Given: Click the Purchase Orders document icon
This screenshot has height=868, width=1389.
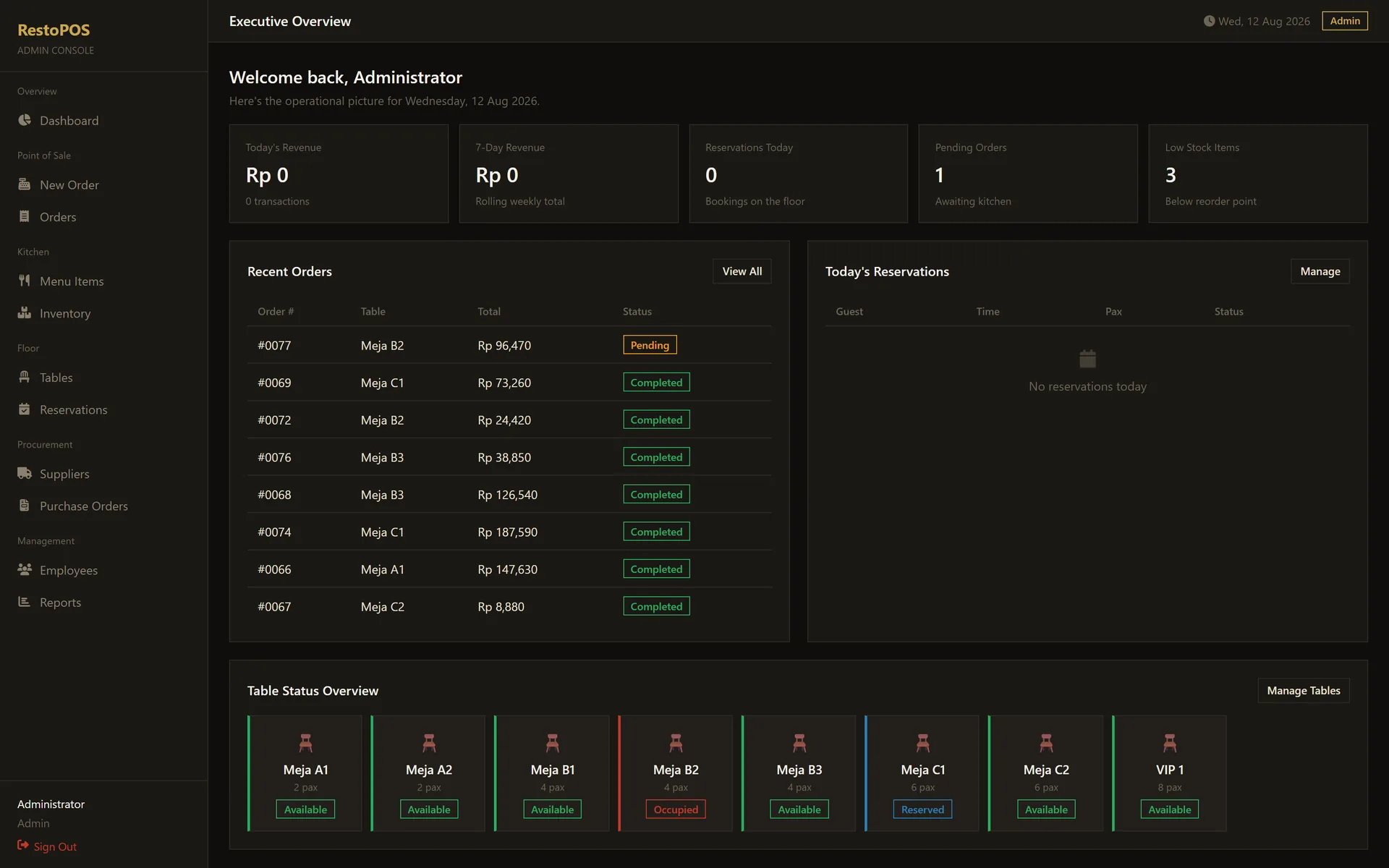Looking at the screenshot, I should [x=25, y=505].
